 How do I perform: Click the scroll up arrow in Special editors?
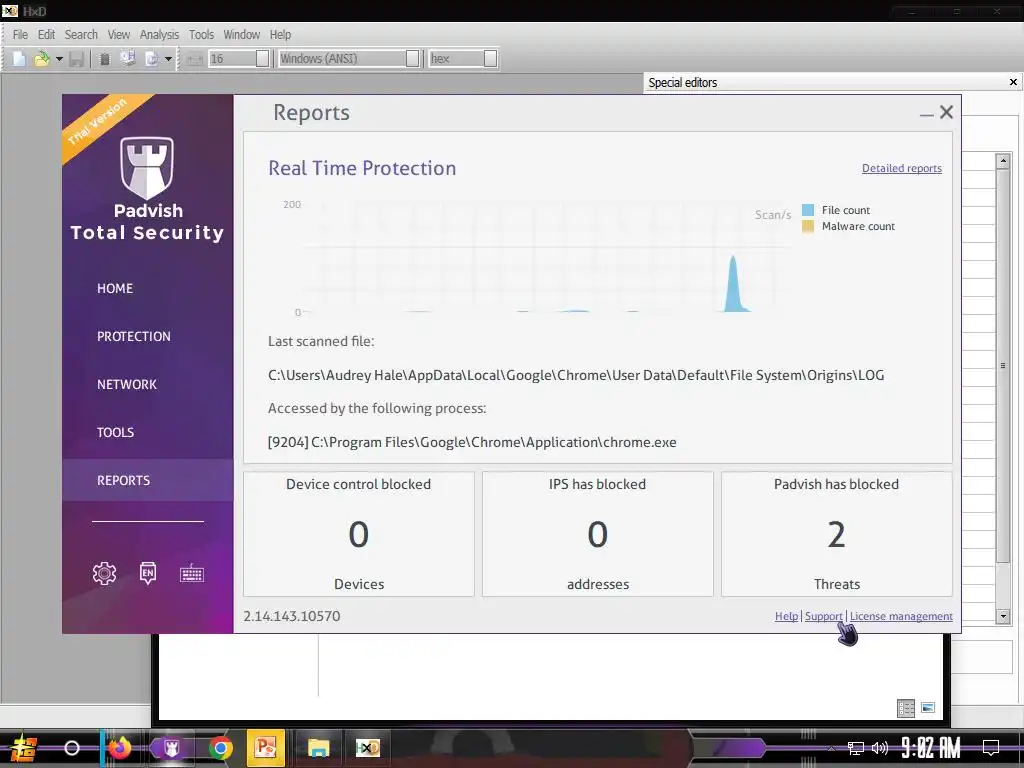click(1003, 161)
